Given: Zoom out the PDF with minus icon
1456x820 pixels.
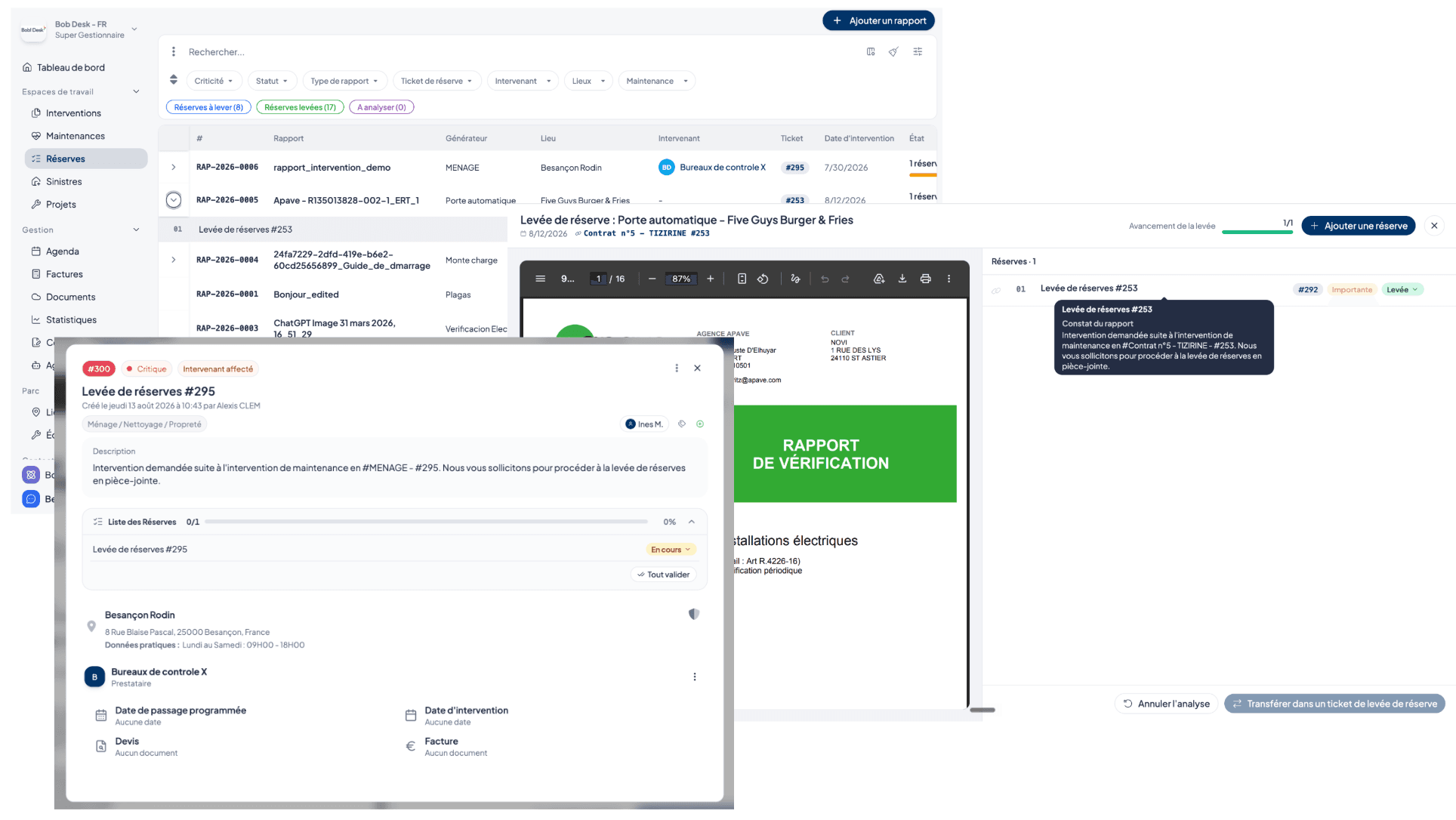Looking at the screenshot, I should click(652, 279).
